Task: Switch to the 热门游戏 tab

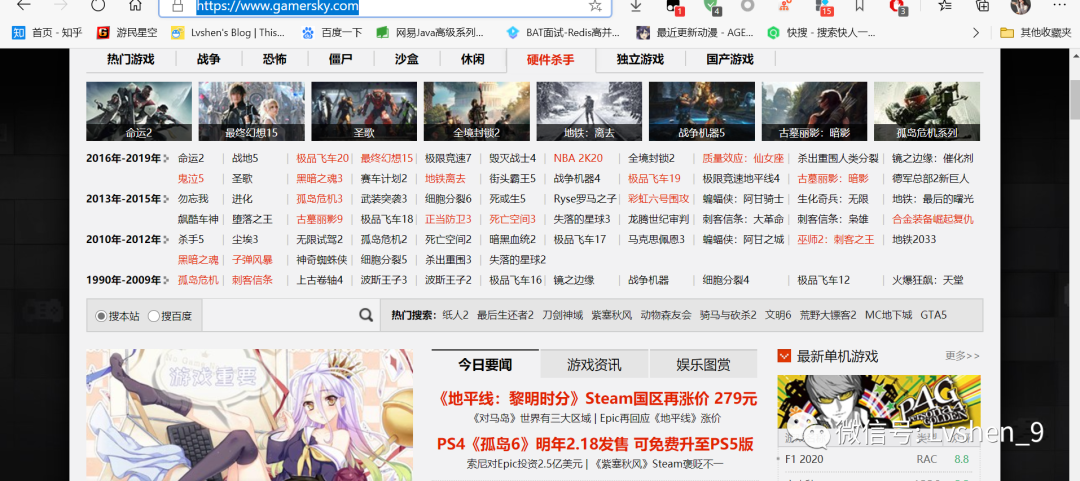Action: [x=131, y=59]
